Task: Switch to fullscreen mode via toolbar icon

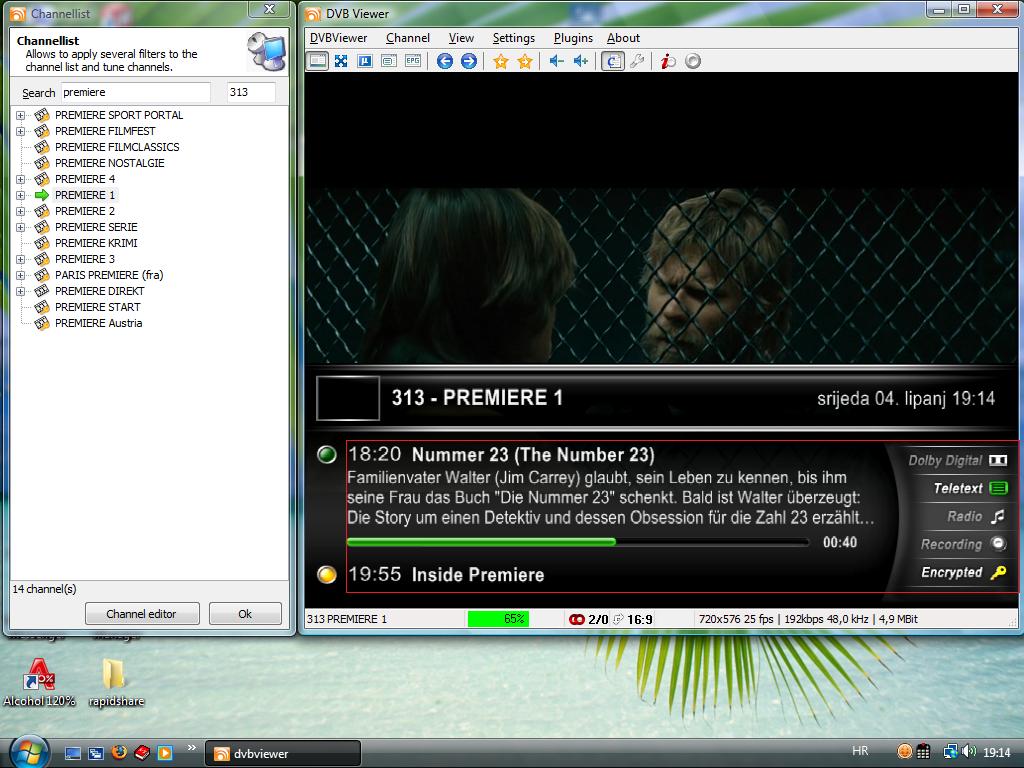Action: click(x=341, y=61)
